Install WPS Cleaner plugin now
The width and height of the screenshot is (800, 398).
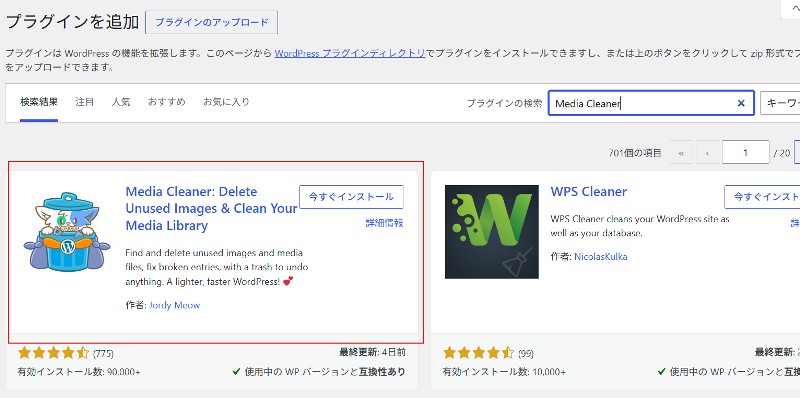(762, 196)
